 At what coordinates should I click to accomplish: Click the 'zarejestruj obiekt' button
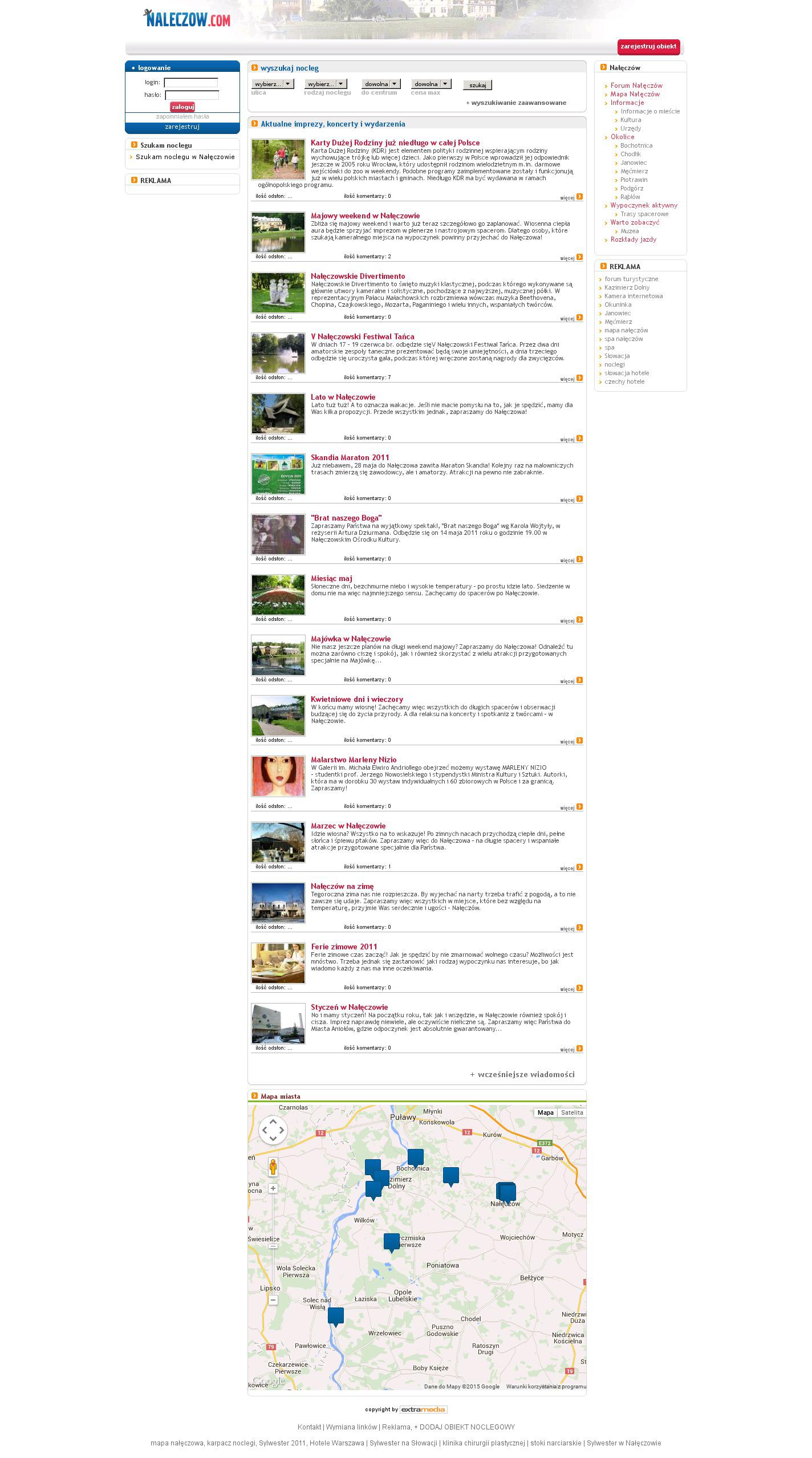(648, 47)
